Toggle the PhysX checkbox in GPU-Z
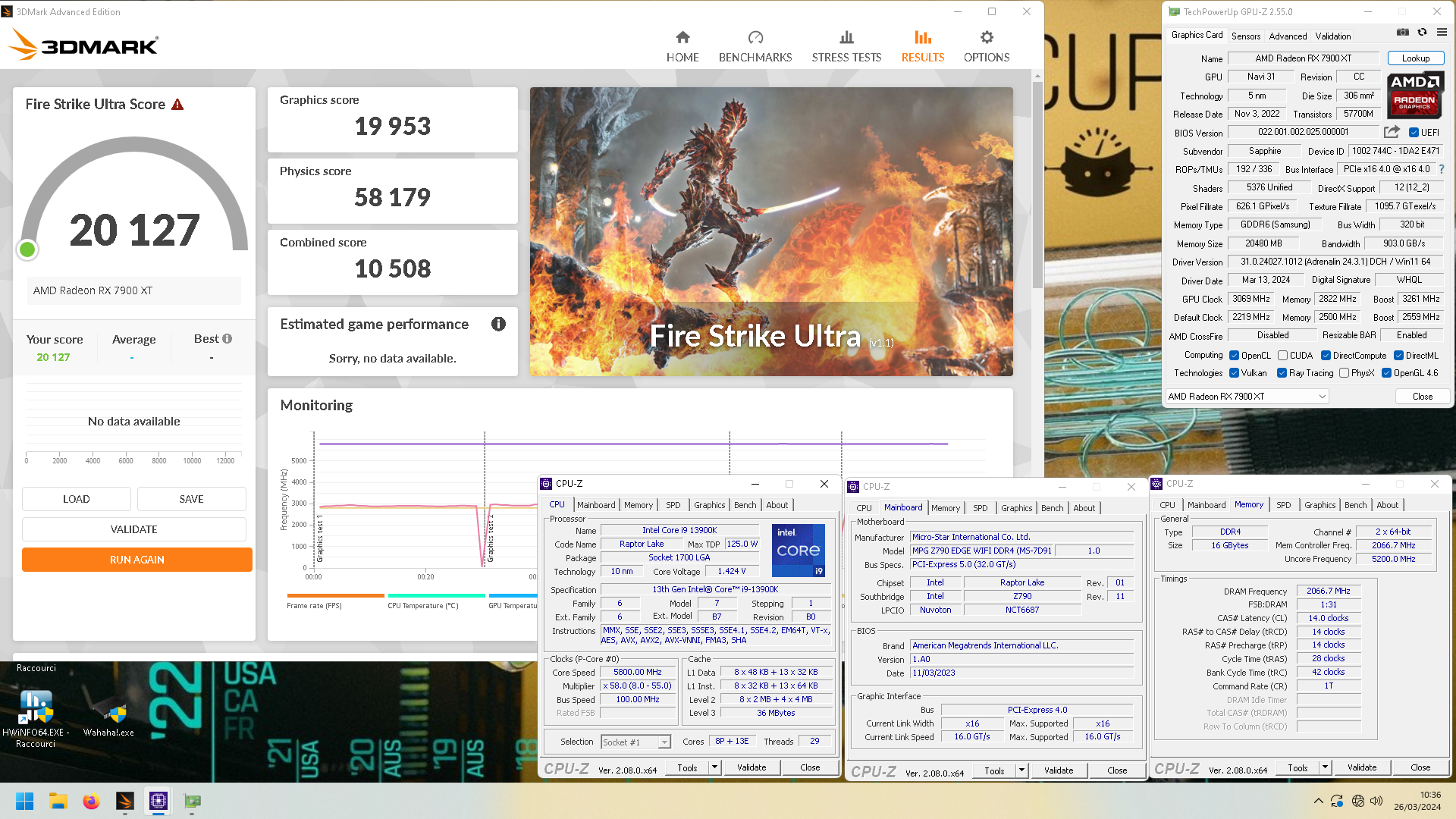This screenshot has height=819, width=1456. click(1344, 373)
